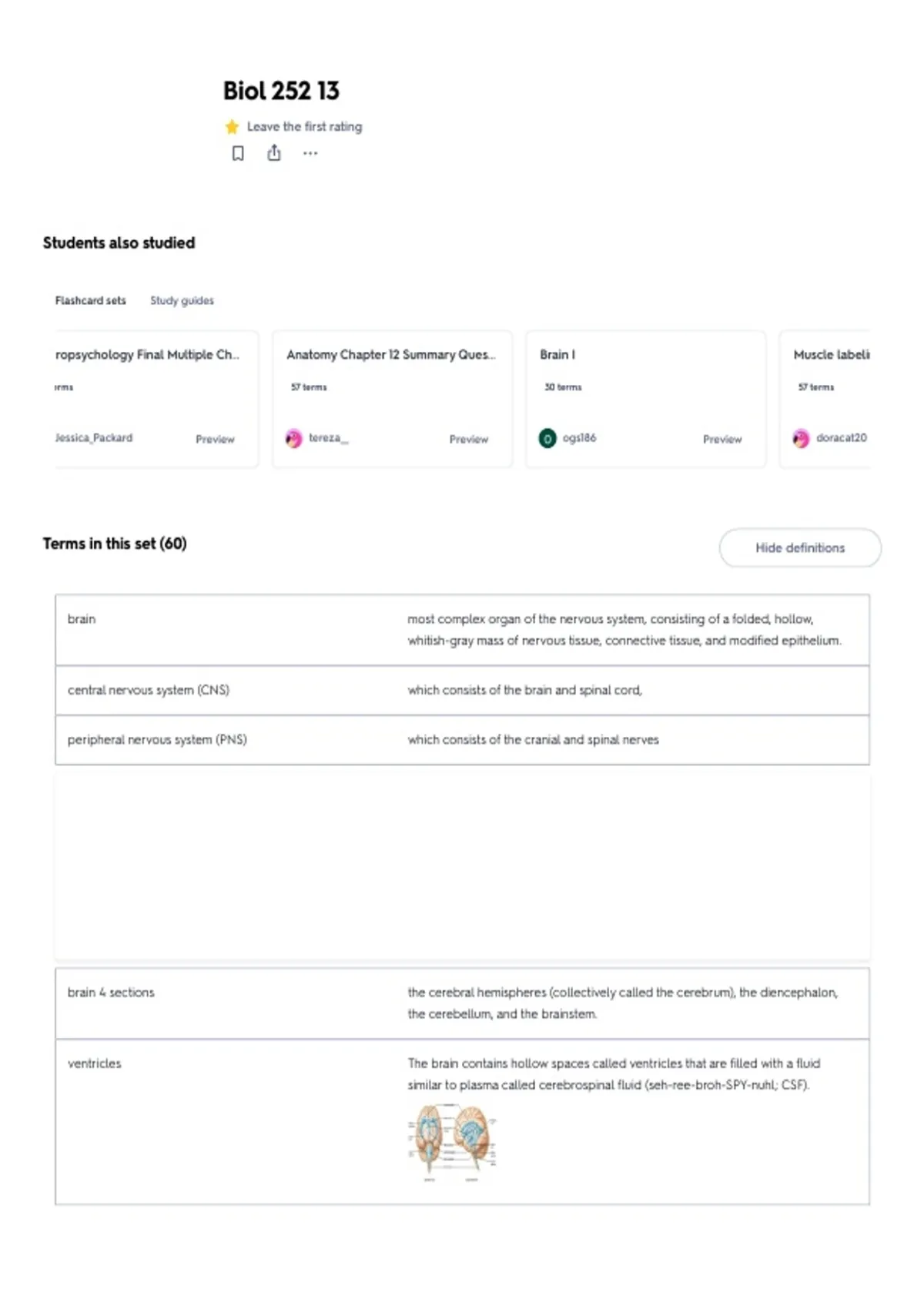Toggle Hide definitions button
Screen dimensions: 924x1309
pos(800,547)
